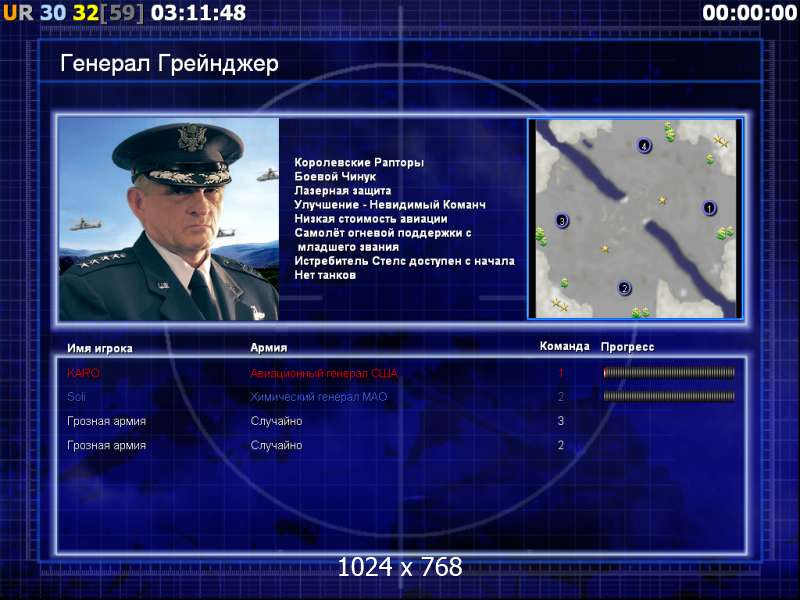Image resolution: width=800 pixels, height=600 pixels.
Task: Select the player name 'Soli'
Action: pos(76,396)
